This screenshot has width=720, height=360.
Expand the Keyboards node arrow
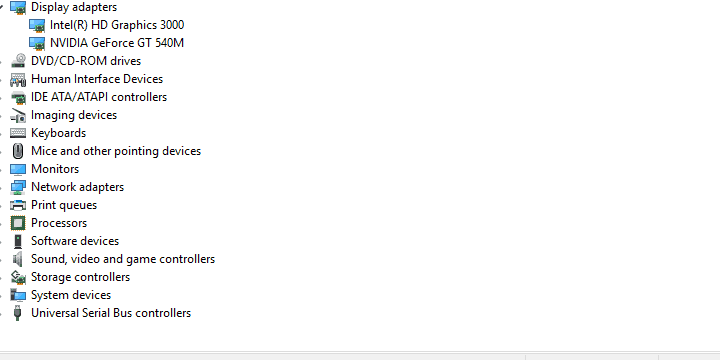(2, 133)
